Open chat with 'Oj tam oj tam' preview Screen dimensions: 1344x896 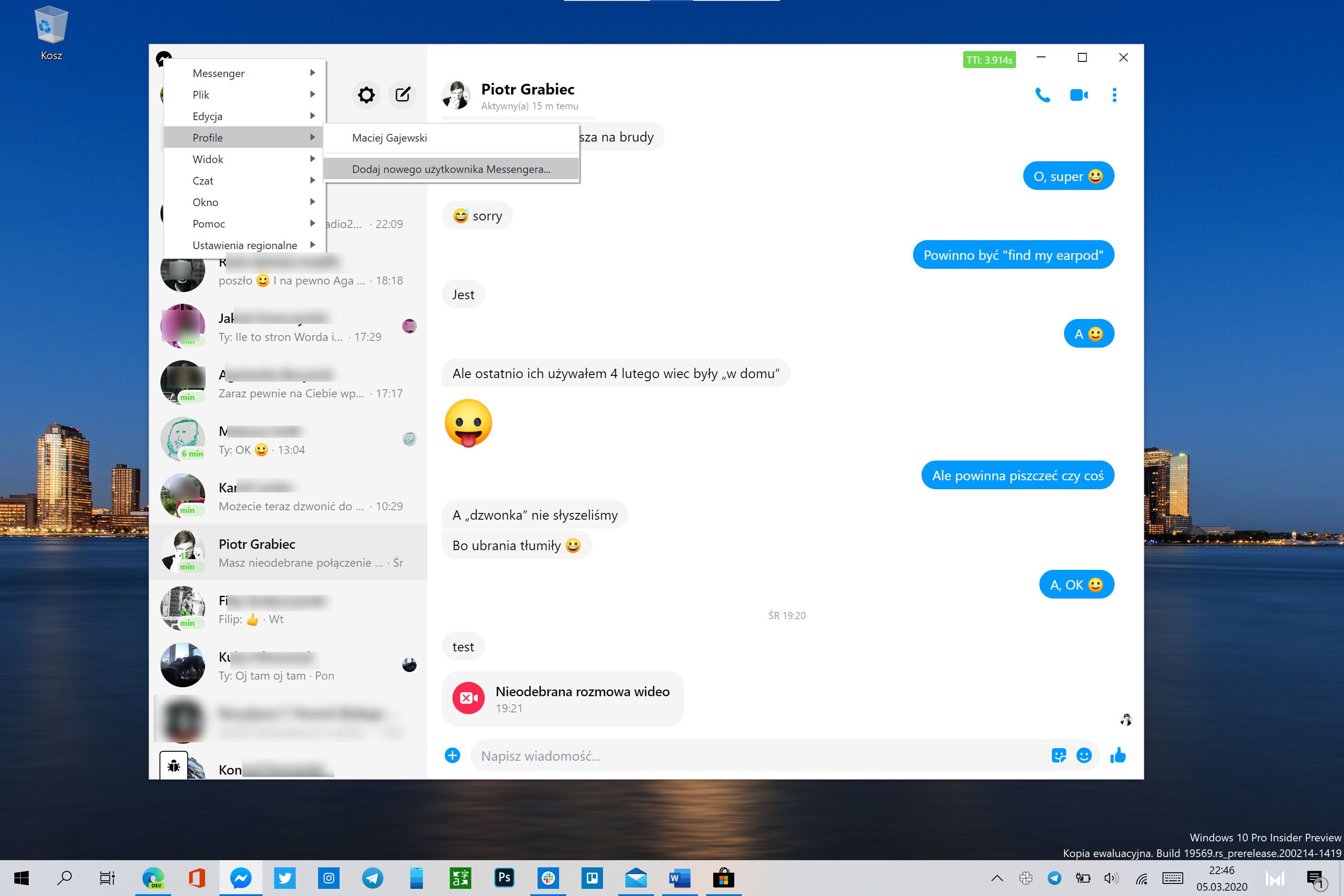point(288,665)
